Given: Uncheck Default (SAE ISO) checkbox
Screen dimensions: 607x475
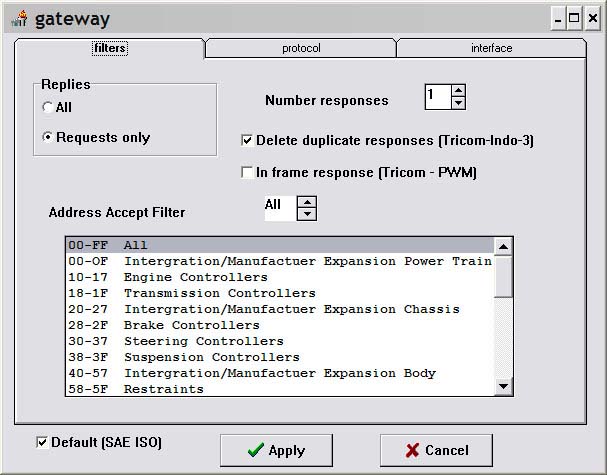Looking at the screenshot, I should pyautogui.click(x=42, y=442).
